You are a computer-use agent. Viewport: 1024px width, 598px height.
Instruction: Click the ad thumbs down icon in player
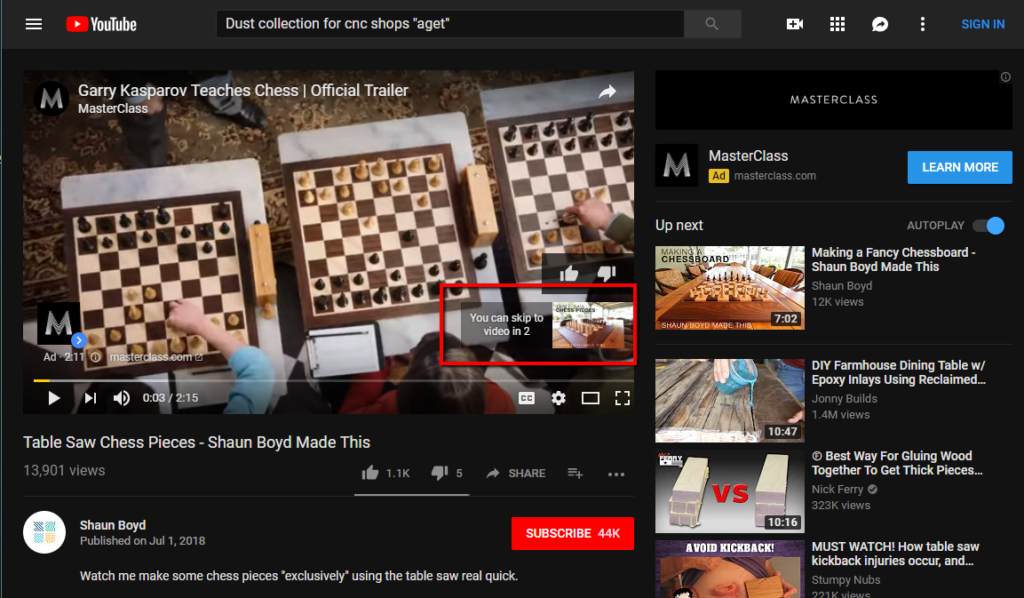coord(607,273)
